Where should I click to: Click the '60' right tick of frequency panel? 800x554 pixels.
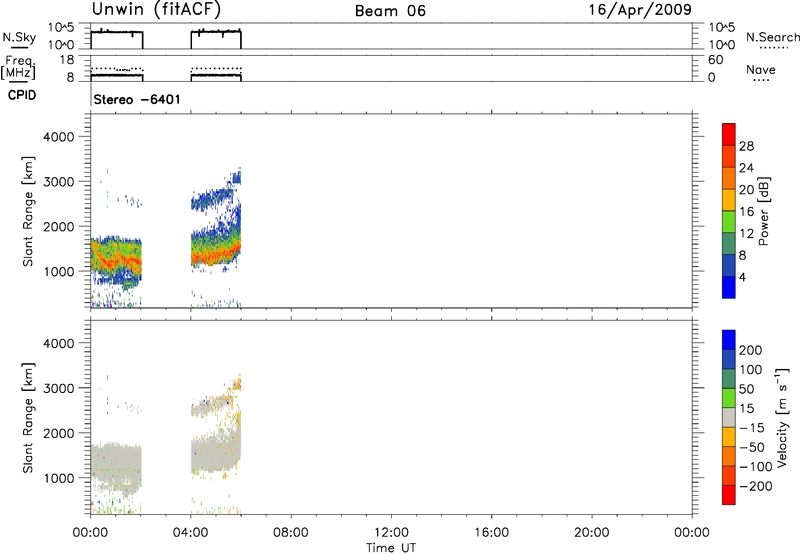(x=715, y=60)
